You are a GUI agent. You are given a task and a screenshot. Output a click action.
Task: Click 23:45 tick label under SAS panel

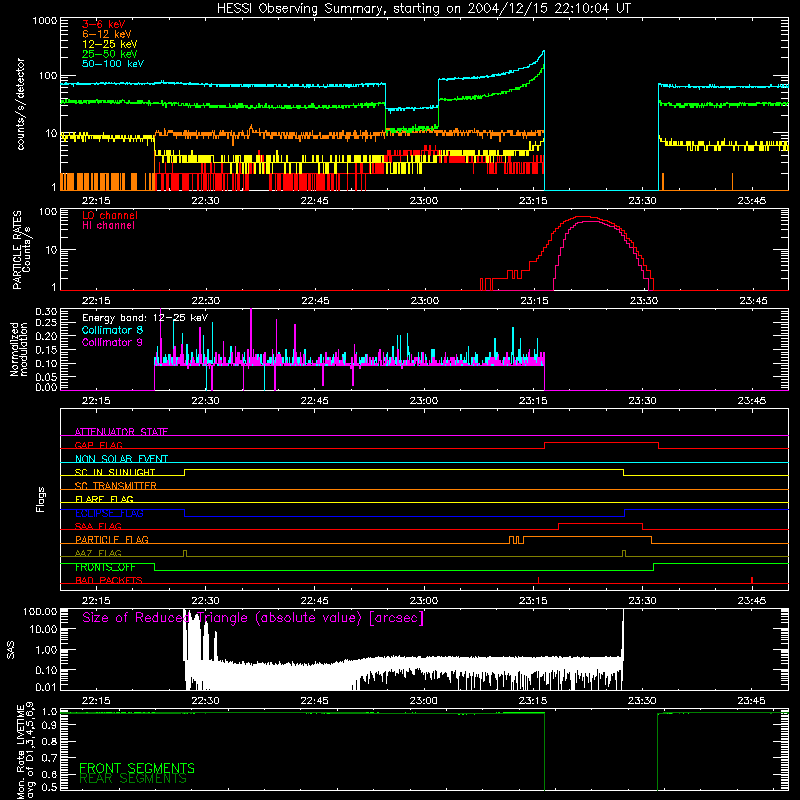point(752,701)
